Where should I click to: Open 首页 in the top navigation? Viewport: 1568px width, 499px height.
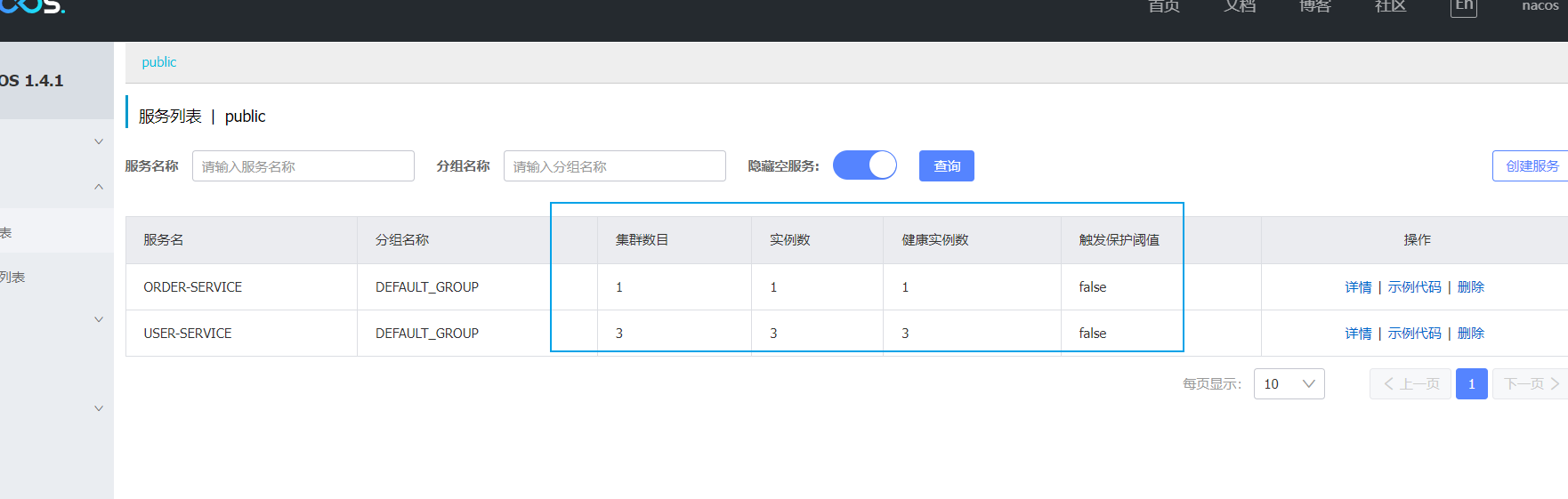[x=1163, y=7]
